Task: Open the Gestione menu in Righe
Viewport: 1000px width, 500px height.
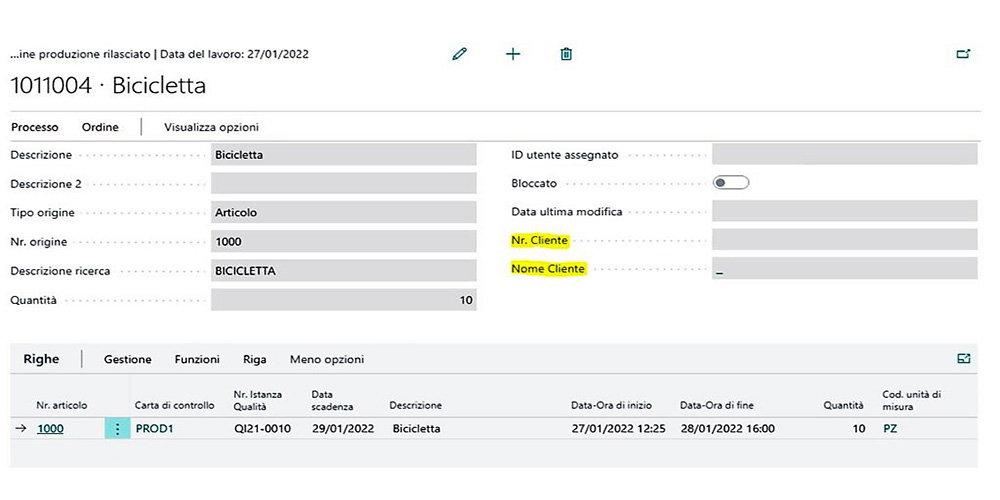Action: point(128,359)
